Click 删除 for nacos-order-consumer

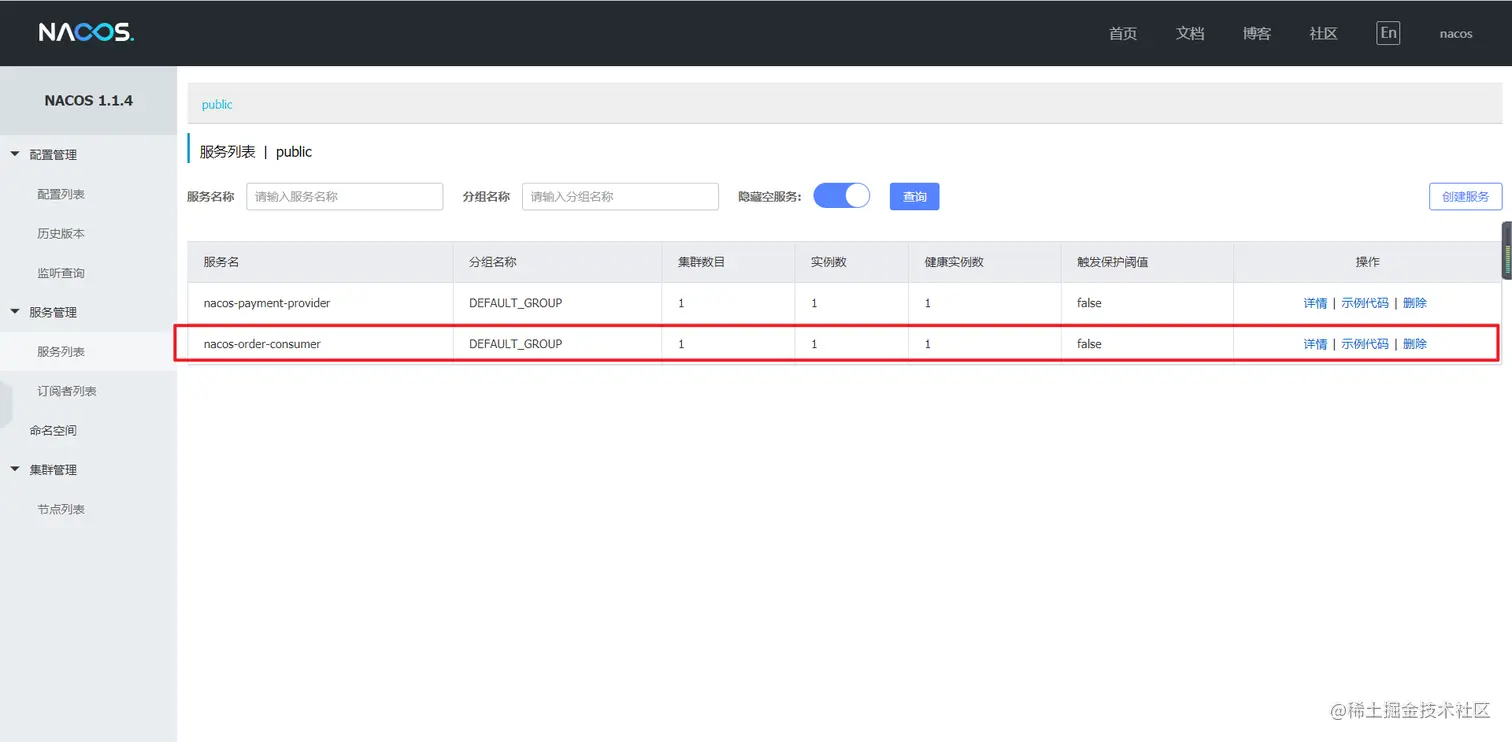pos(1415,344)
